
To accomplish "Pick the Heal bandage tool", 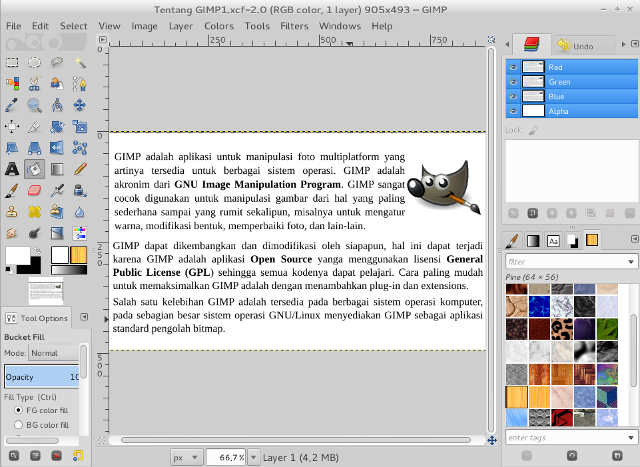I will 34,211.
